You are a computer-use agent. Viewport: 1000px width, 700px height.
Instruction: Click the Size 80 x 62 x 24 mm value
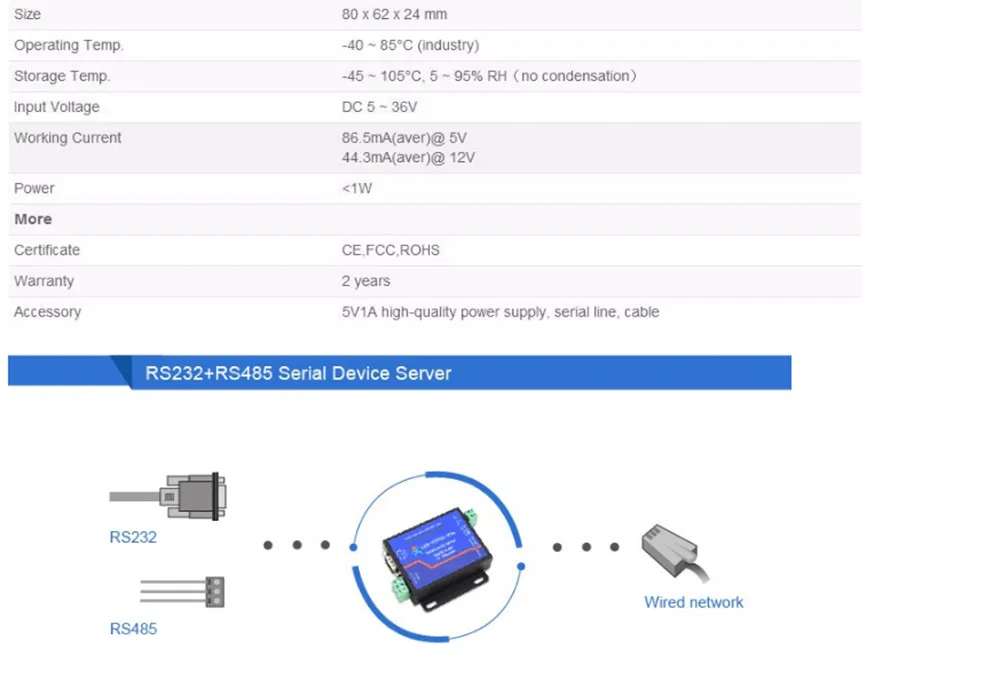point(394,14)
